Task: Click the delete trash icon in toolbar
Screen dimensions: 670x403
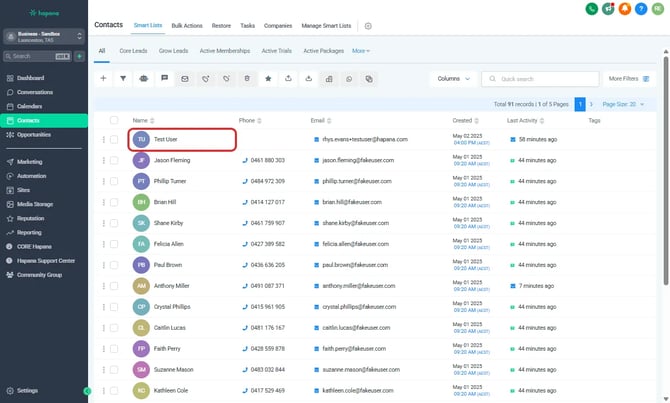Action: click(246, 78)
